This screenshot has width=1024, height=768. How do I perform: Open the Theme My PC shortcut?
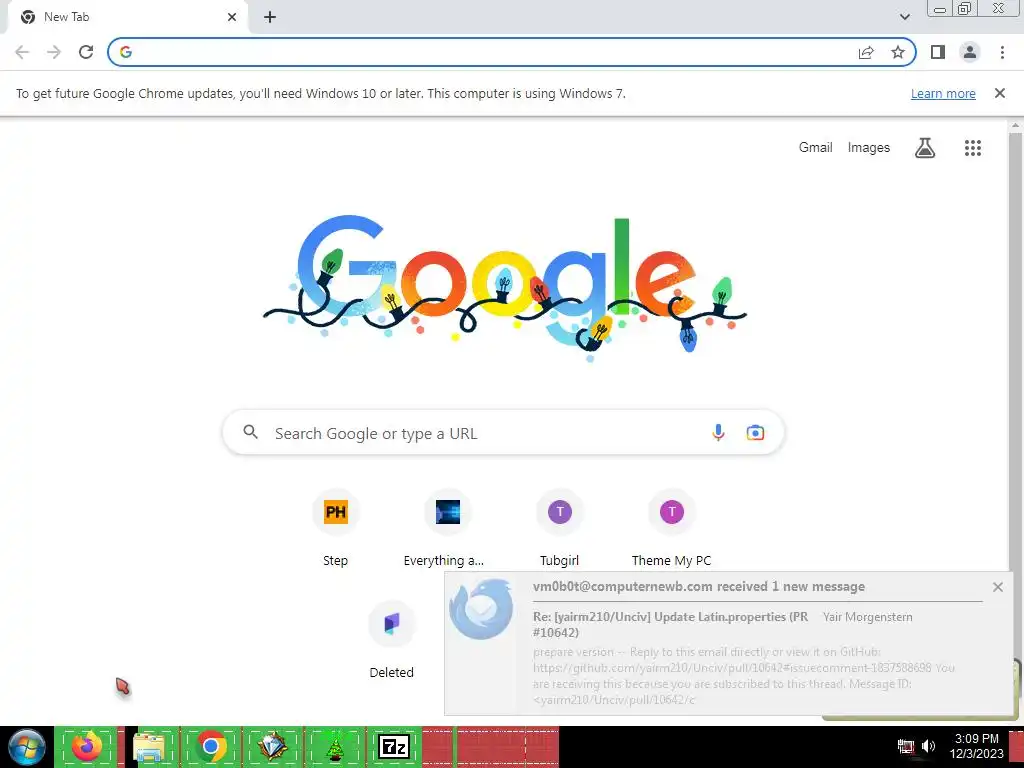[x=671, y=529]
